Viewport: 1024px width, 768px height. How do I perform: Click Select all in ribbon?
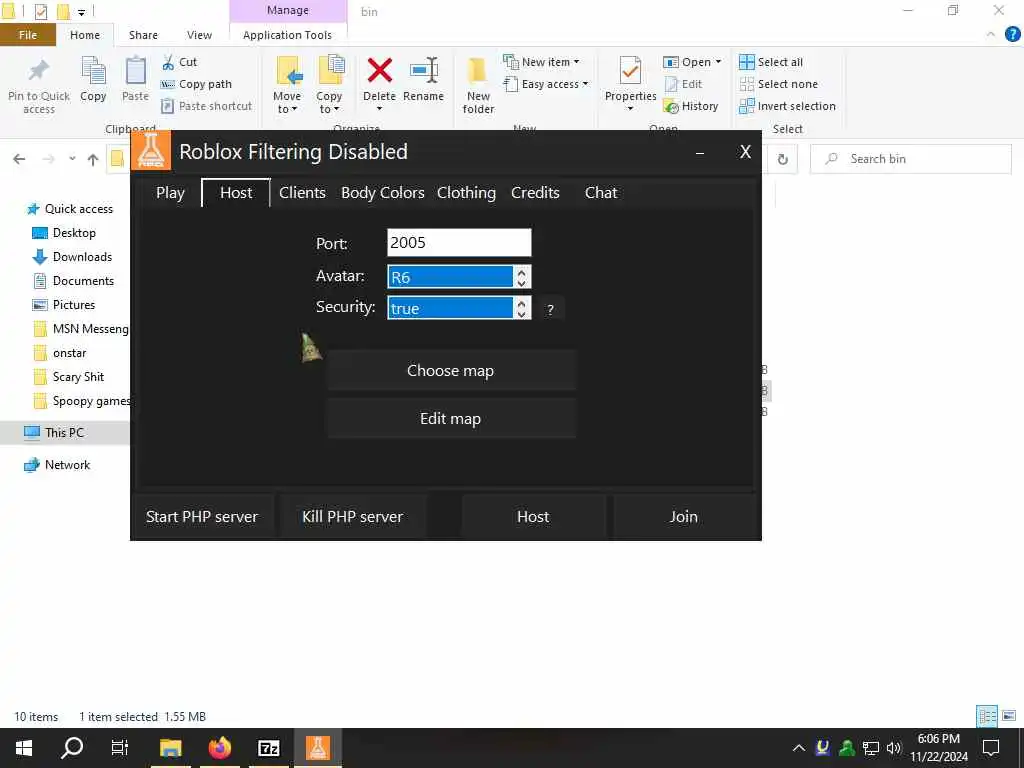(x=771, y=62)
